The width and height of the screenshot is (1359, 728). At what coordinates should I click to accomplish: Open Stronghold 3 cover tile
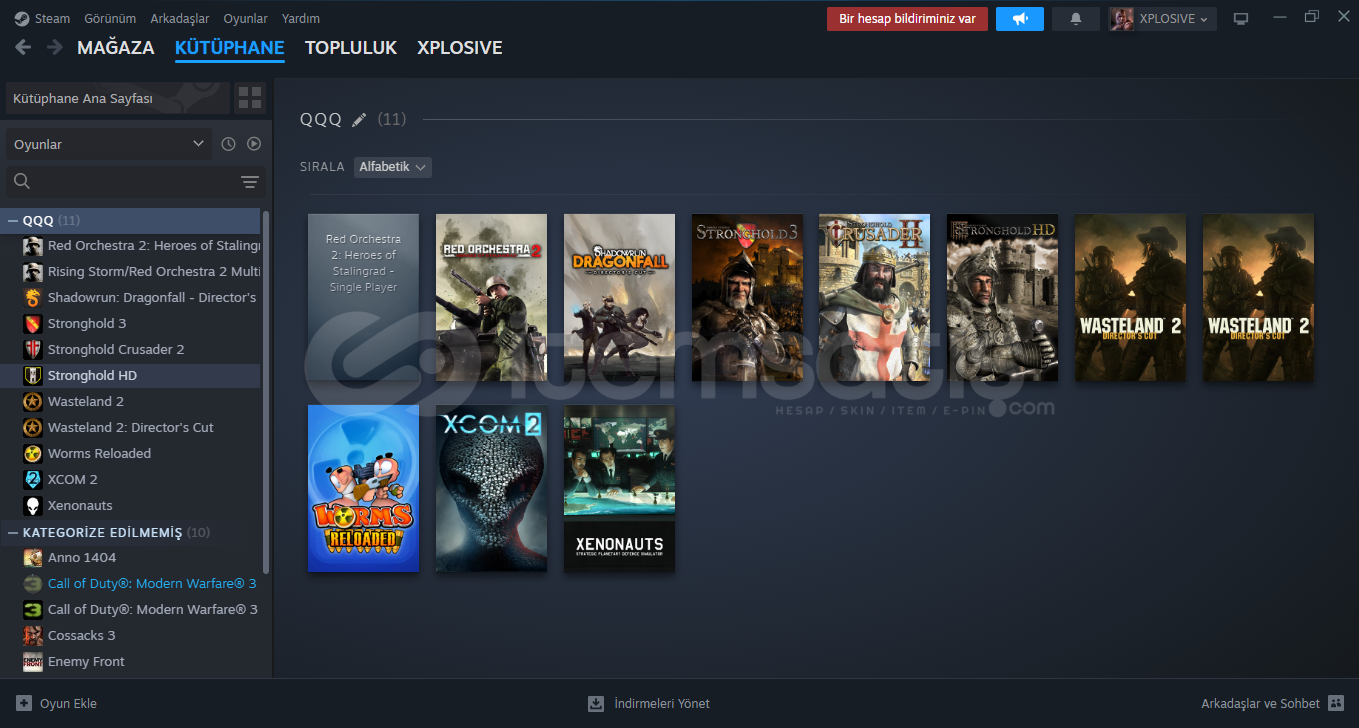click(x=747, y=297)
